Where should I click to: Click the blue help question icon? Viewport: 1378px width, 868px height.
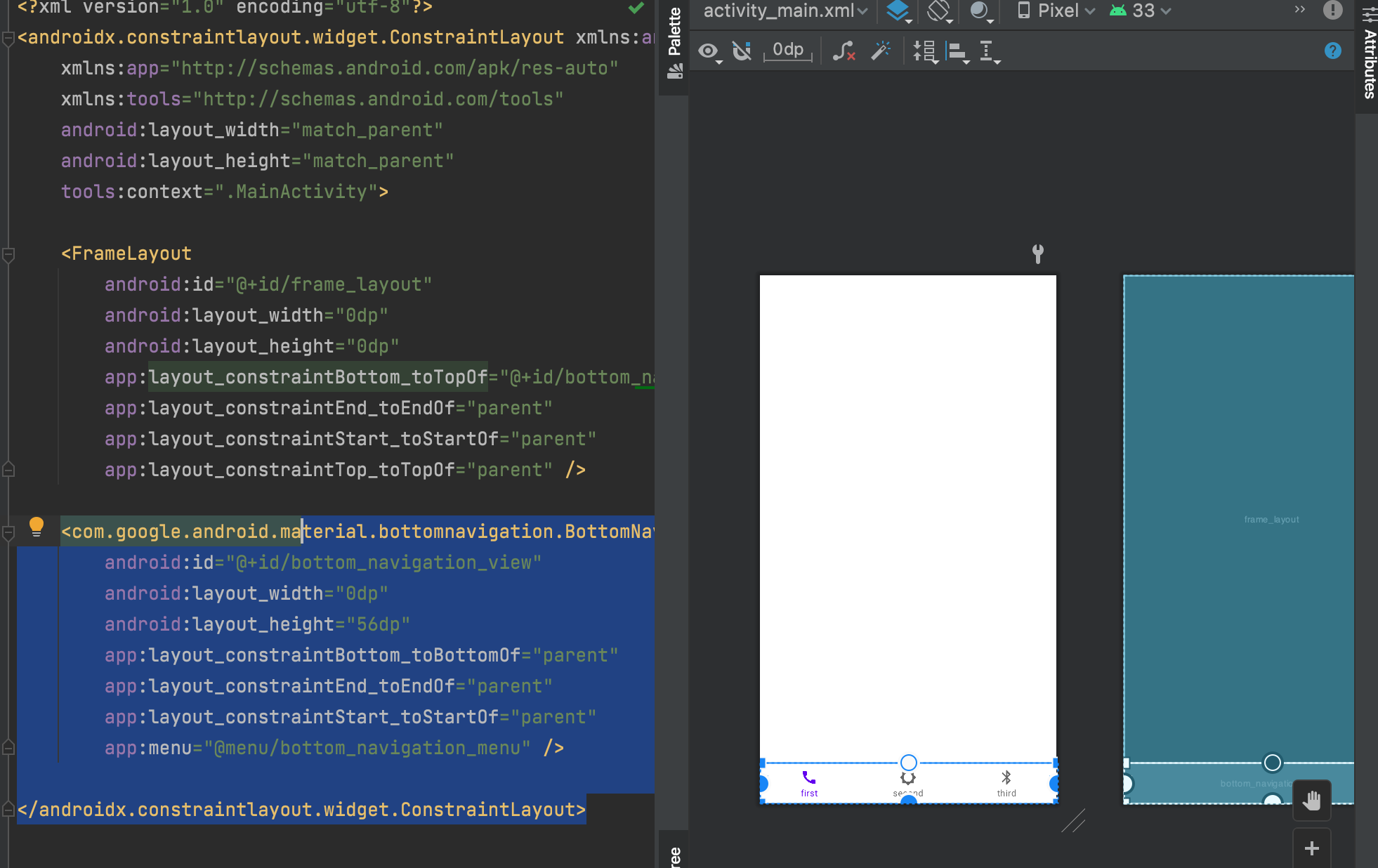click(x=1332, y=51)
